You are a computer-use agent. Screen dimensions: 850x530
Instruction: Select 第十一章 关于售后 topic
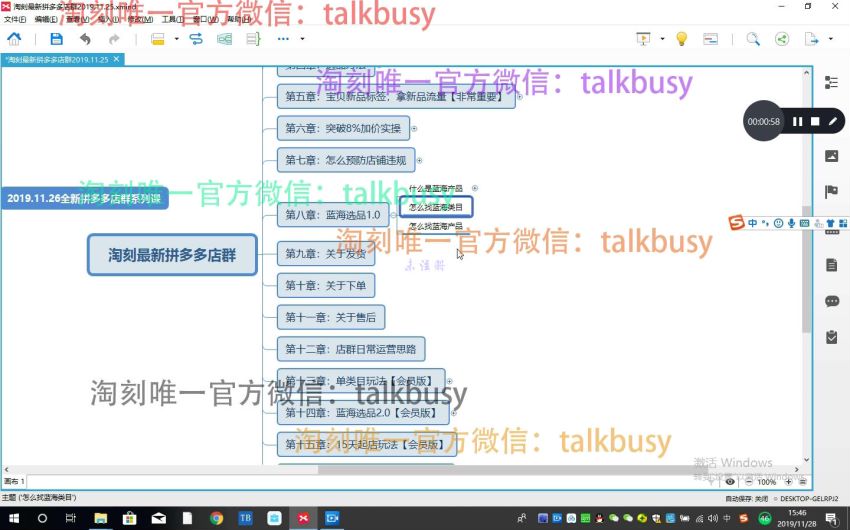click(331, 318)
